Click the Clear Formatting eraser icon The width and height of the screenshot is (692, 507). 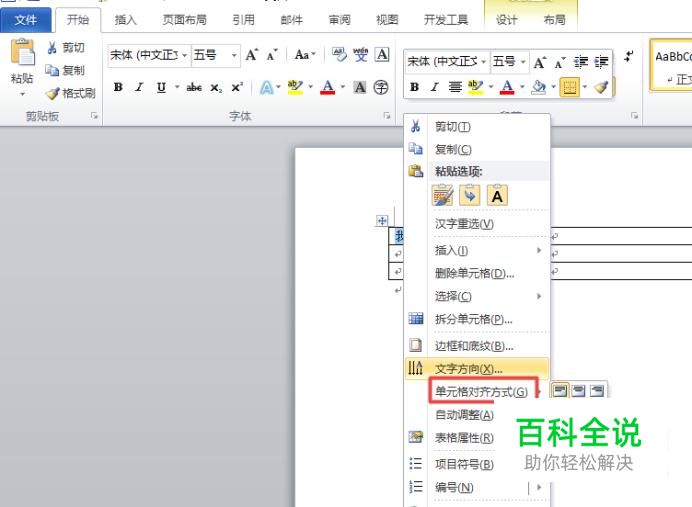point(339,55)
